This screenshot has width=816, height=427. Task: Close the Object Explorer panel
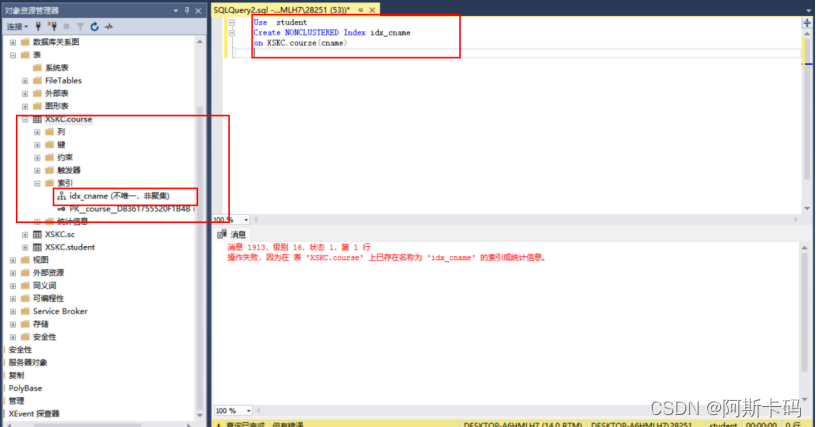click(x=198, y=10)
